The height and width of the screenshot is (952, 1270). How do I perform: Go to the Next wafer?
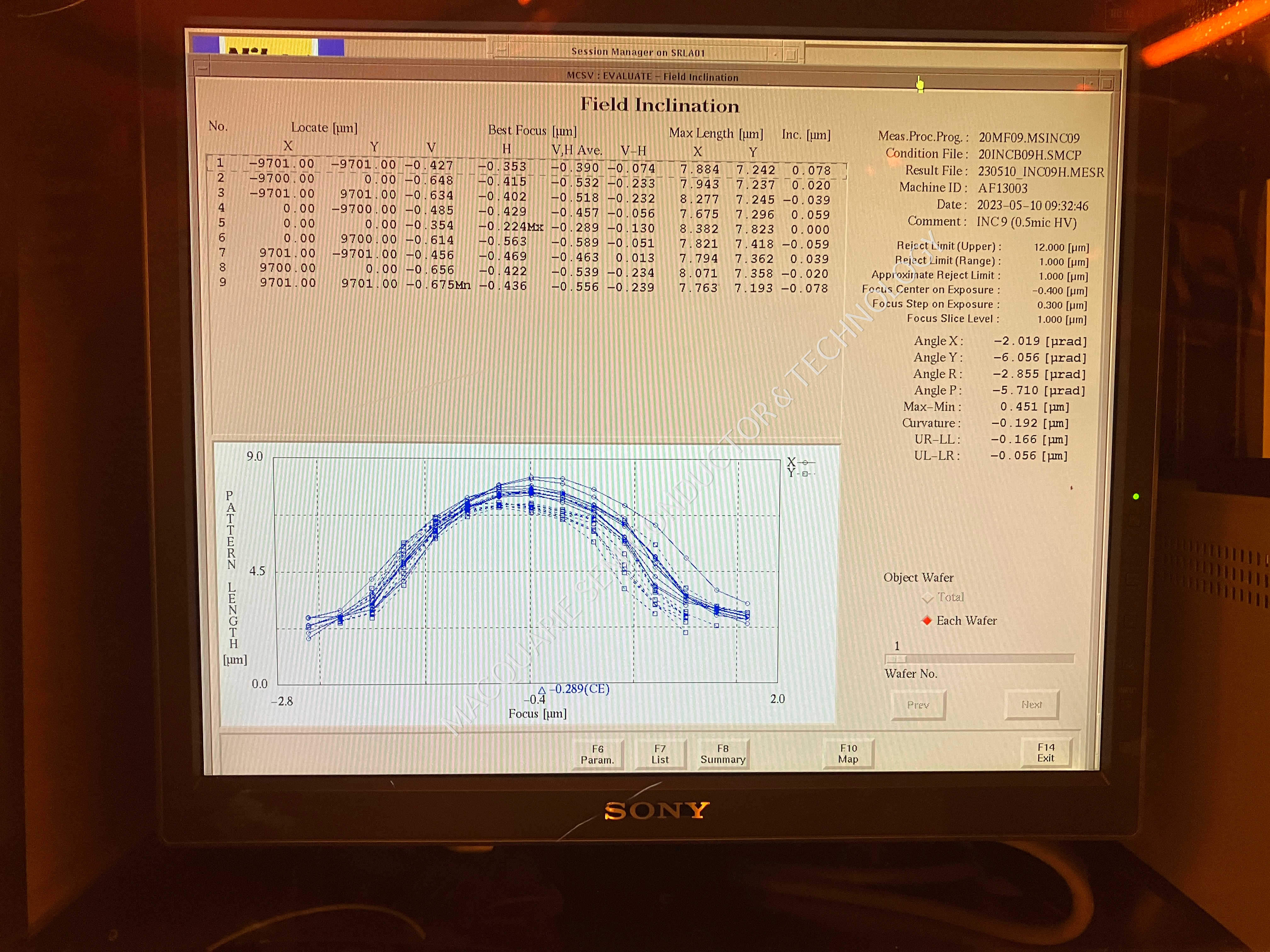(1031, 705)
